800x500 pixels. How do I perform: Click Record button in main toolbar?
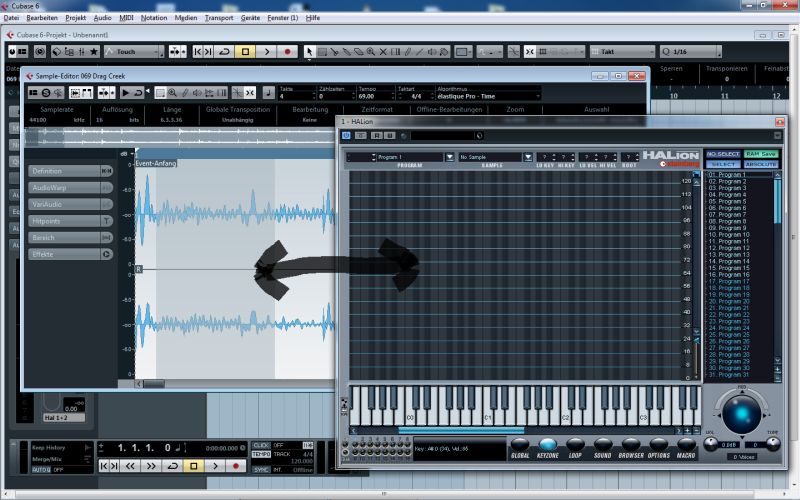pos(287,52)
